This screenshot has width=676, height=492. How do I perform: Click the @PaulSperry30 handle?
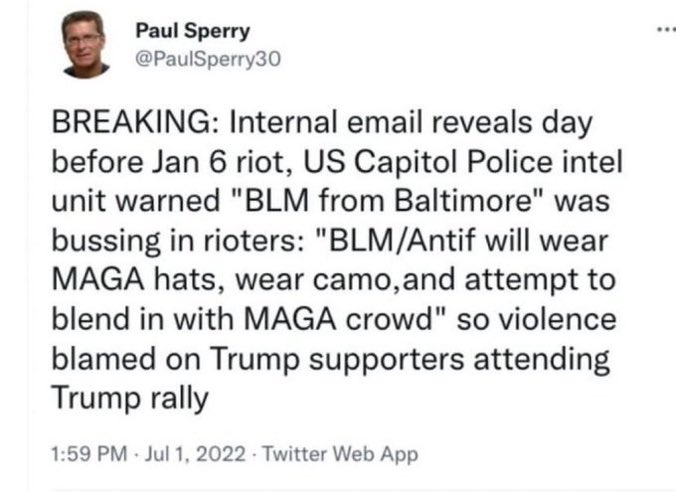pos(207,58)
